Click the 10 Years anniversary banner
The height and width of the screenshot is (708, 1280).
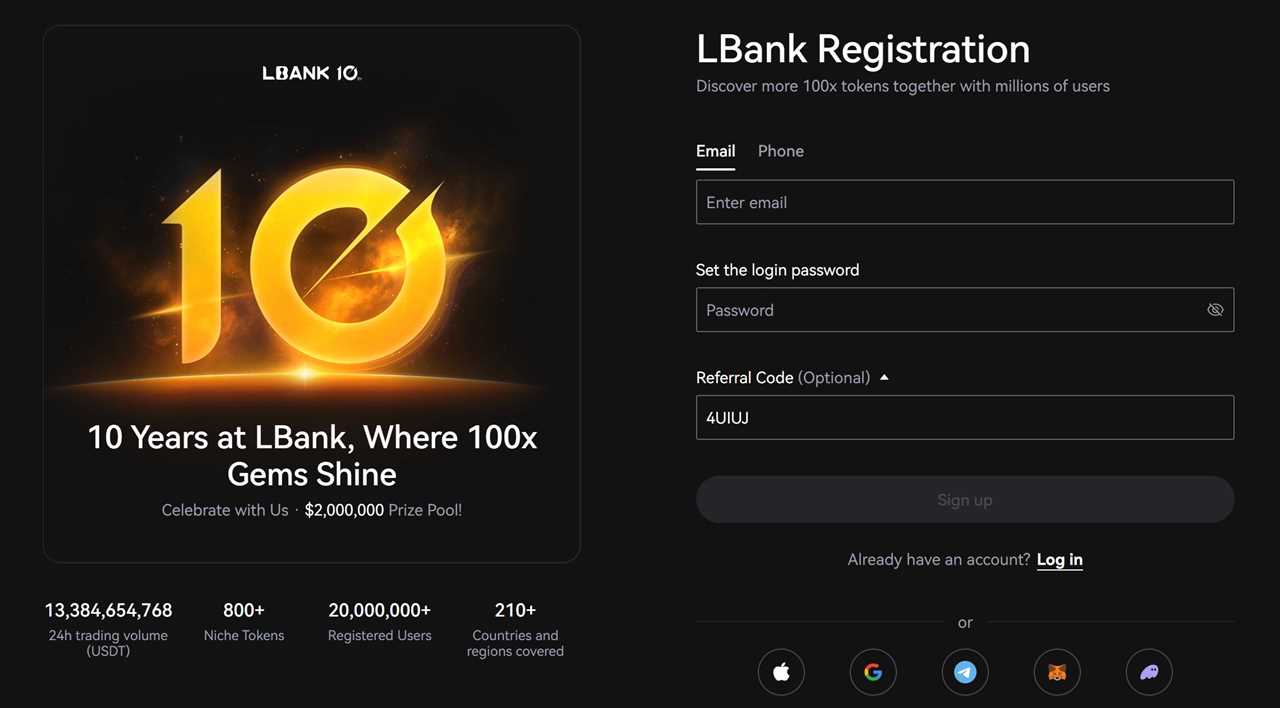tap(311, 290)
